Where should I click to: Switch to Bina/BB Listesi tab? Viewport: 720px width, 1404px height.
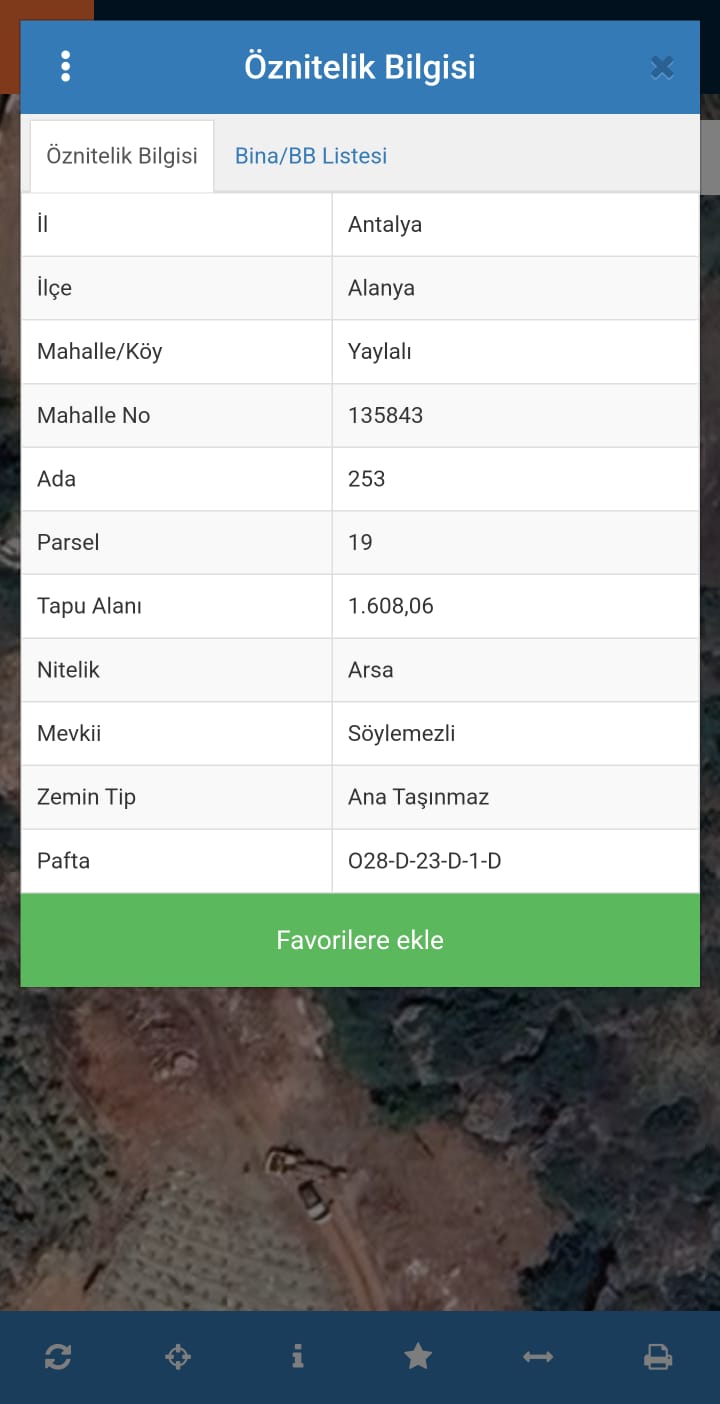pos(311,156)
